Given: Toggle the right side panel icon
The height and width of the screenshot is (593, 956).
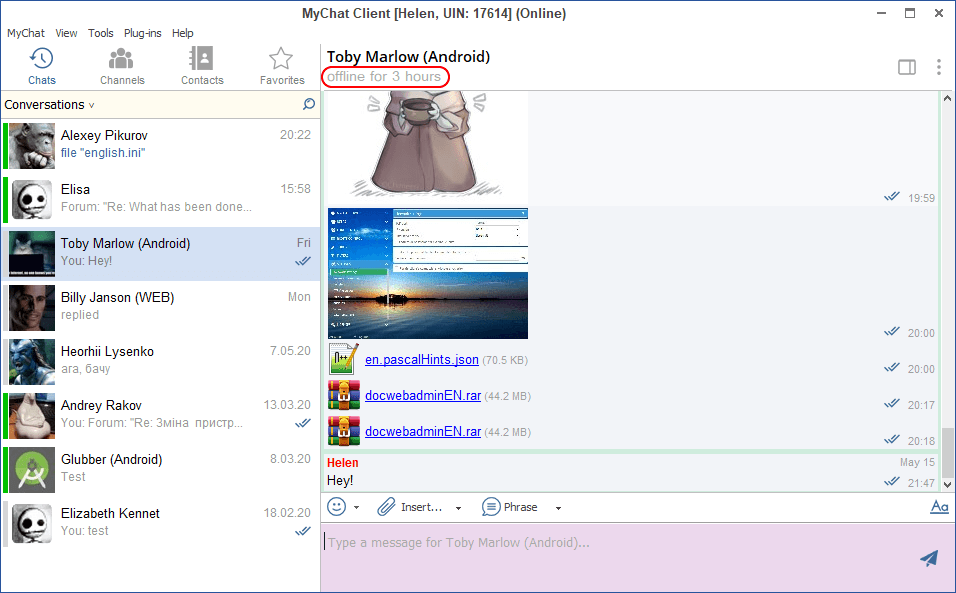Looking at the screenshot, I should [x=907, y=67].
